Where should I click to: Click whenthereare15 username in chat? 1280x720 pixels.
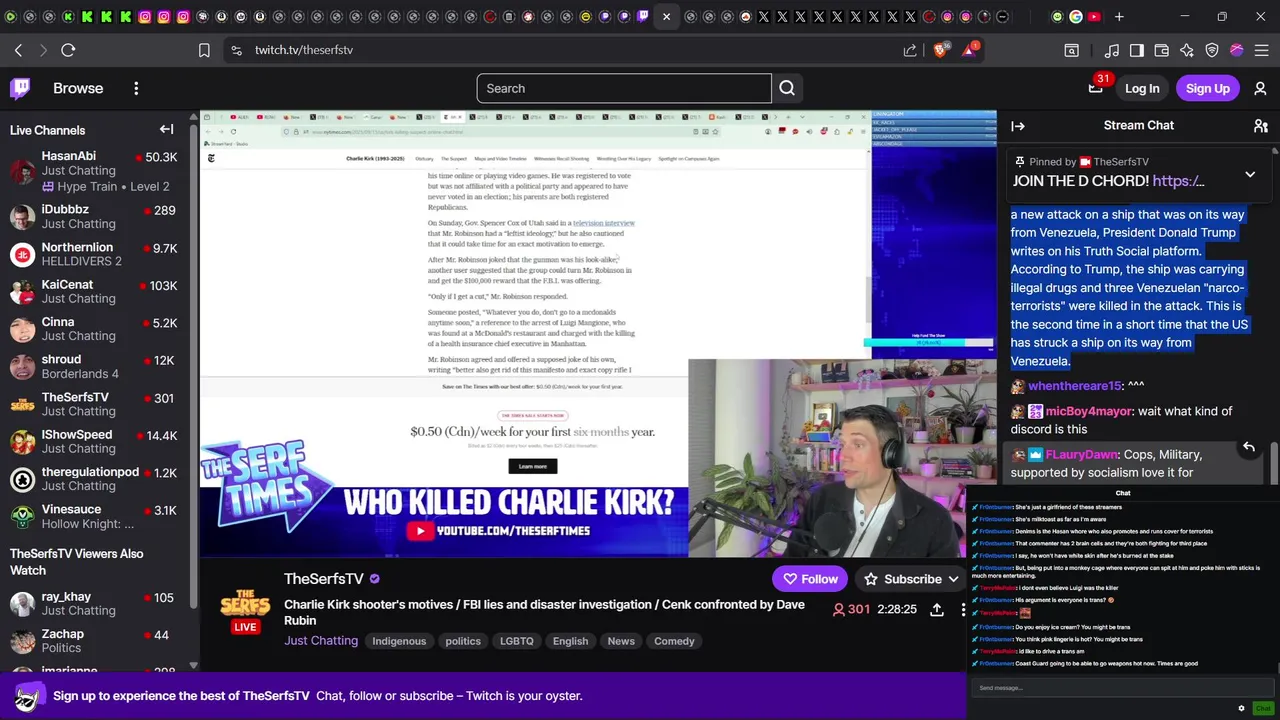pyautogui.click(x=1075, y=386)
